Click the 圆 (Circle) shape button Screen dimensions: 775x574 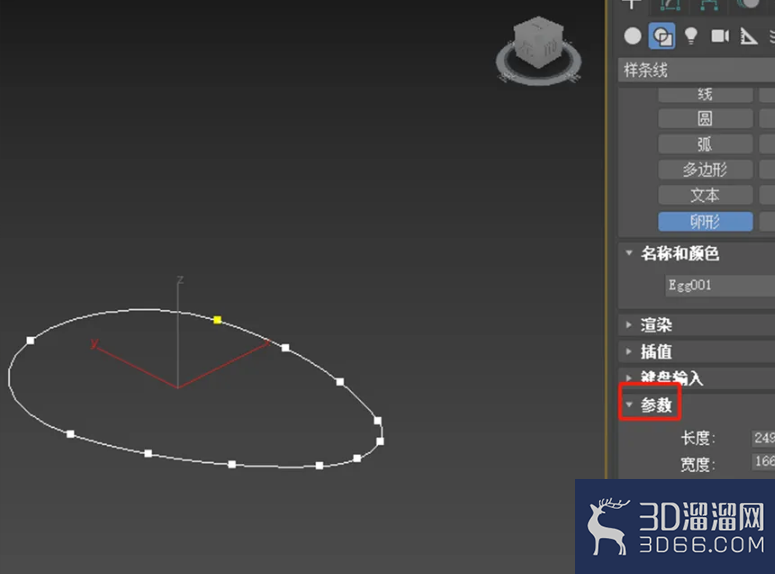pyautogui.click(x=705, y=119)
